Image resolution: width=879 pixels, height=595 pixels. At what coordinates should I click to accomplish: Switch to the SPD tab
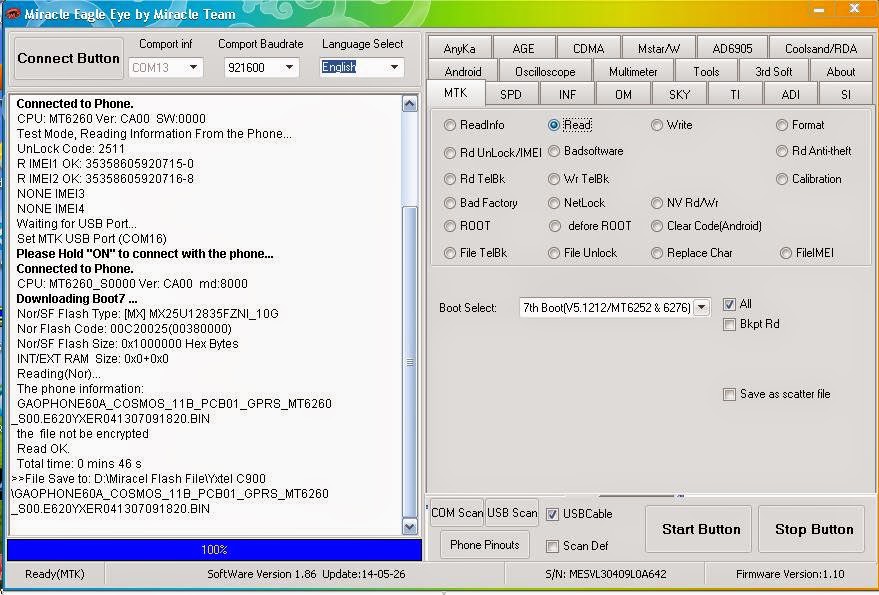point(511,94)
